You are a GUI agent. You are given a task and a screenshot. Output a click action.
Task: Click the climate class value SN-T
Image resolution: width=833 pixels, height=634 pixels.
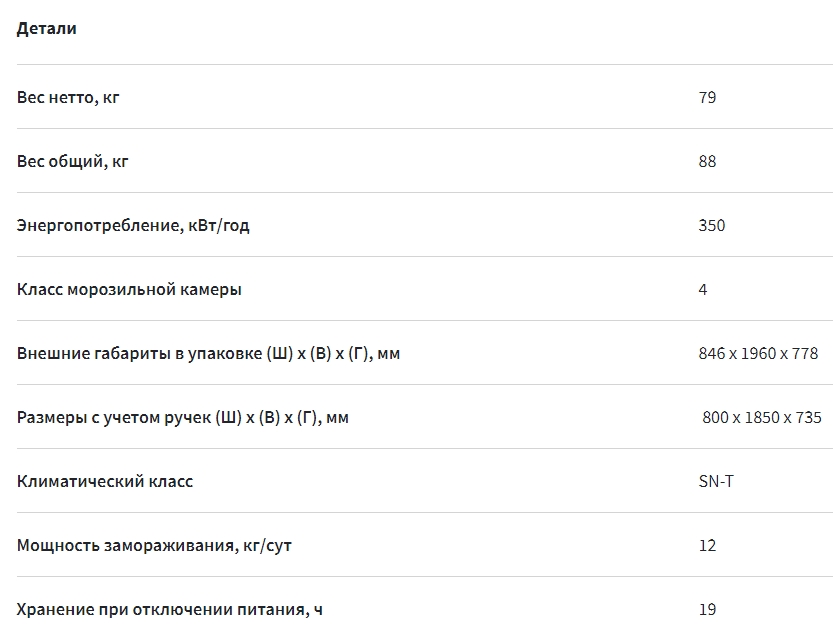point(715,481)
